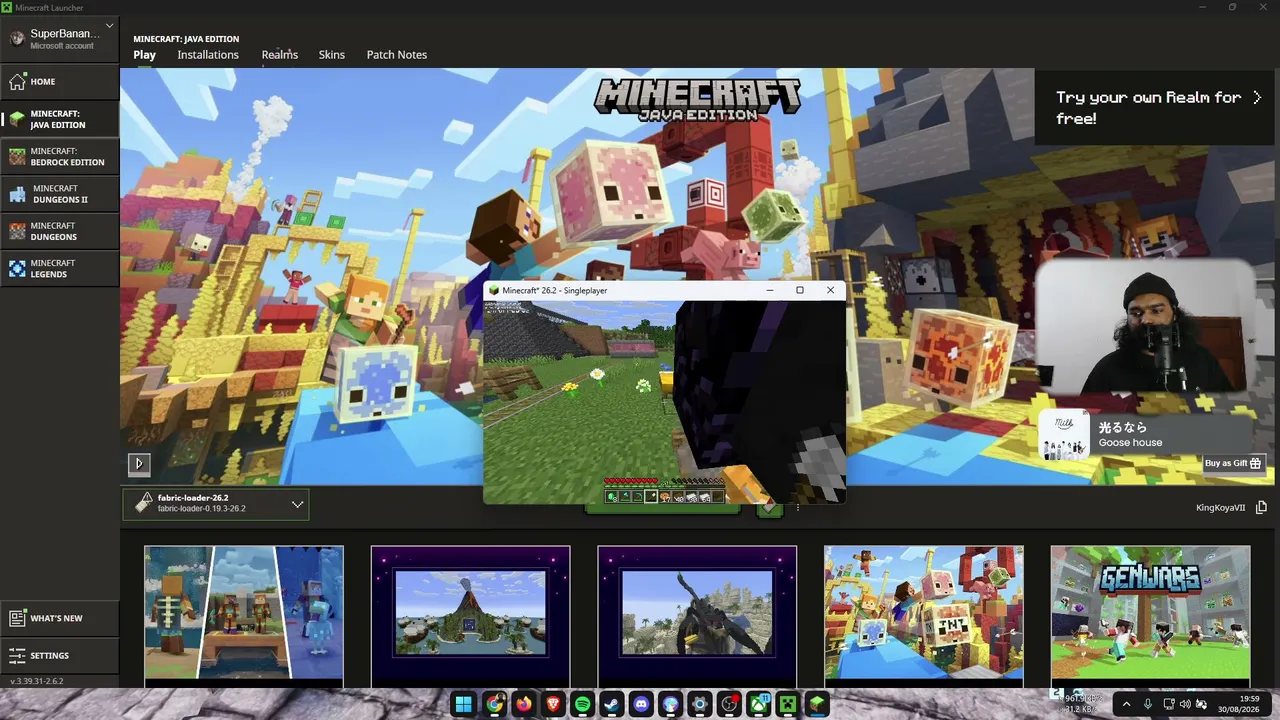This screenshot has width=1280, height=720.
Task: Switch to the Play tab
Action: coord(145,55)
